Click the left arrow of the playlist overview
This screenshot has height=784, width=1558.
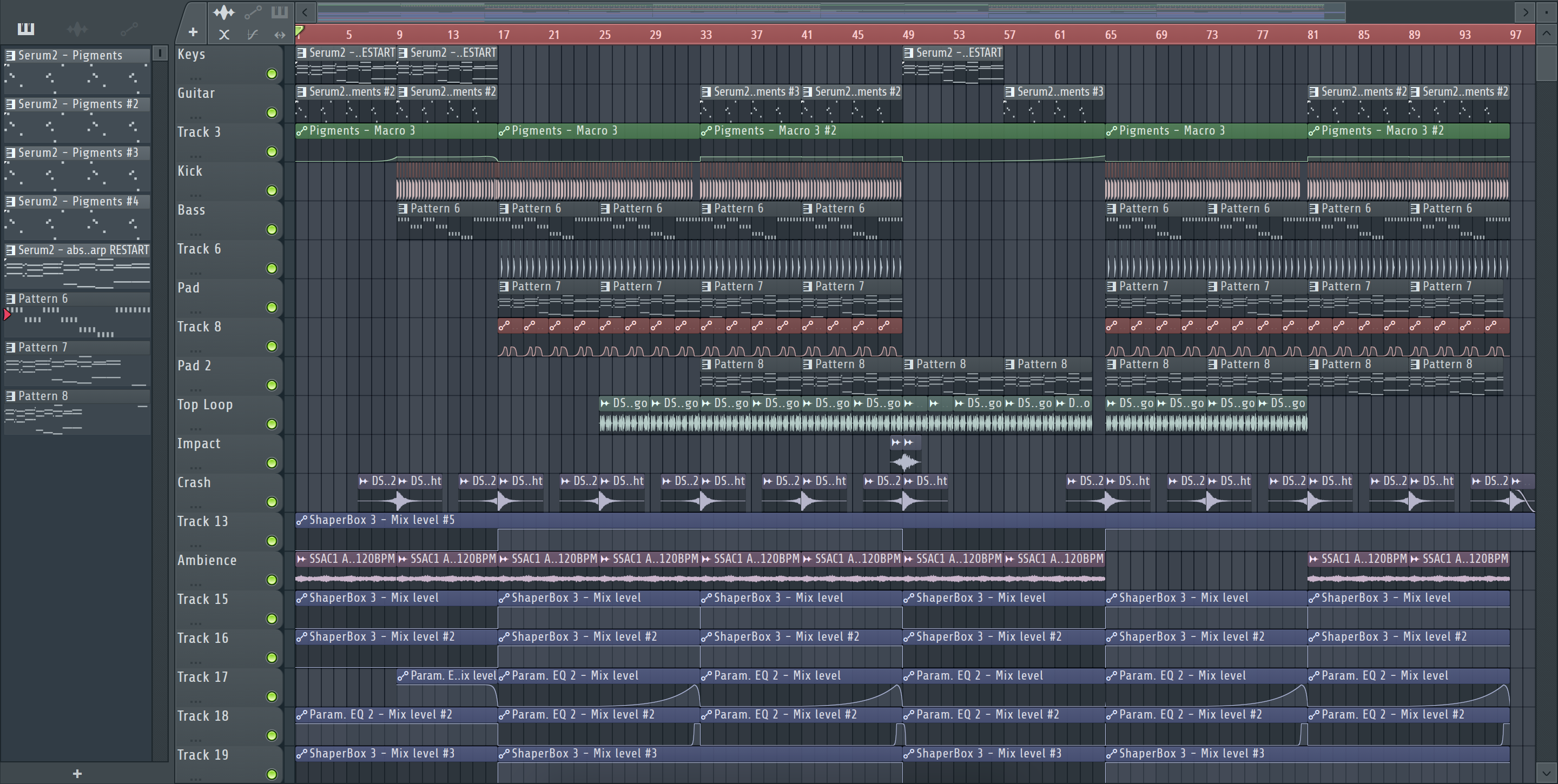click(x=305, y=11)
